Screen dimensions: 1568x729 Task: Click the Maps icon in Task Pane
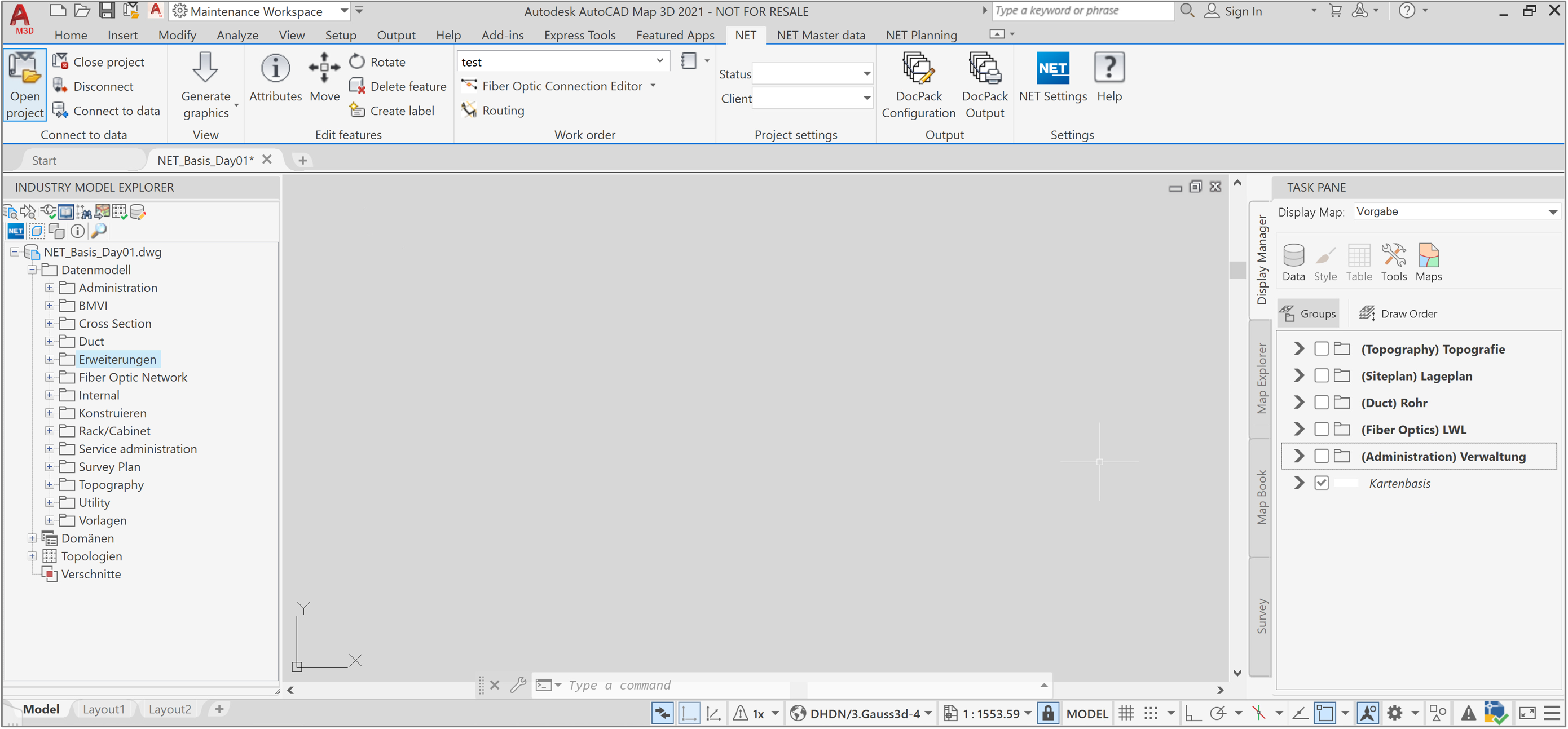[1428, 262]
